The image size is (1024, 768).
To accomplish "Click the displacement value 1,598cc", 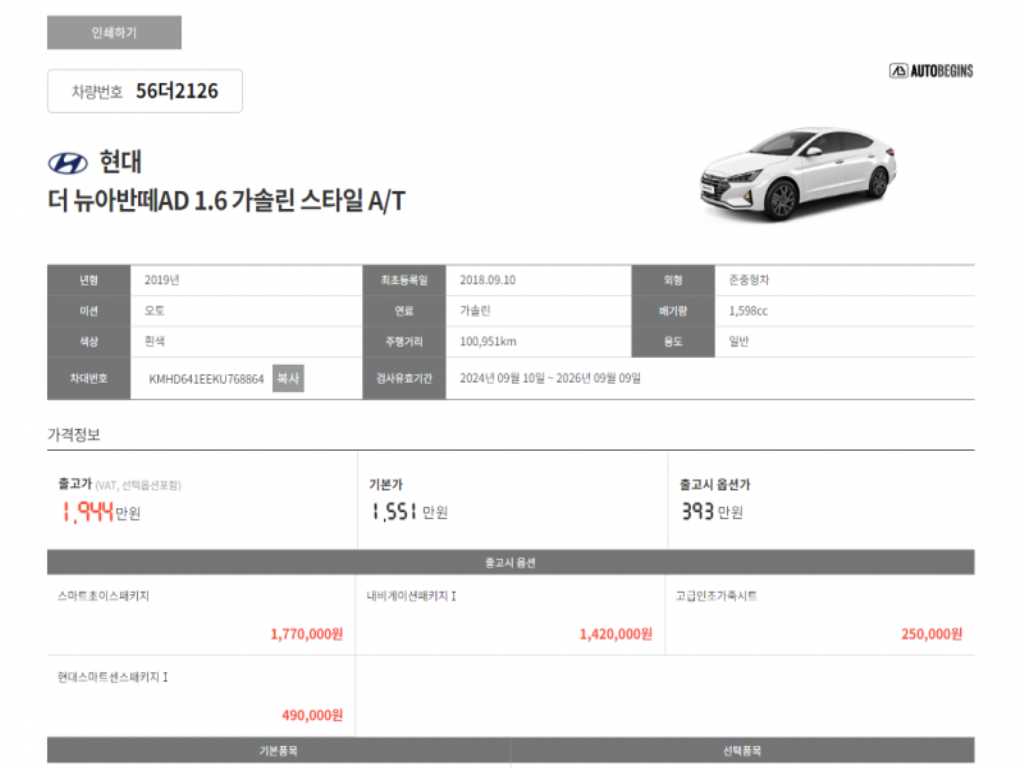I will (748, 311).
